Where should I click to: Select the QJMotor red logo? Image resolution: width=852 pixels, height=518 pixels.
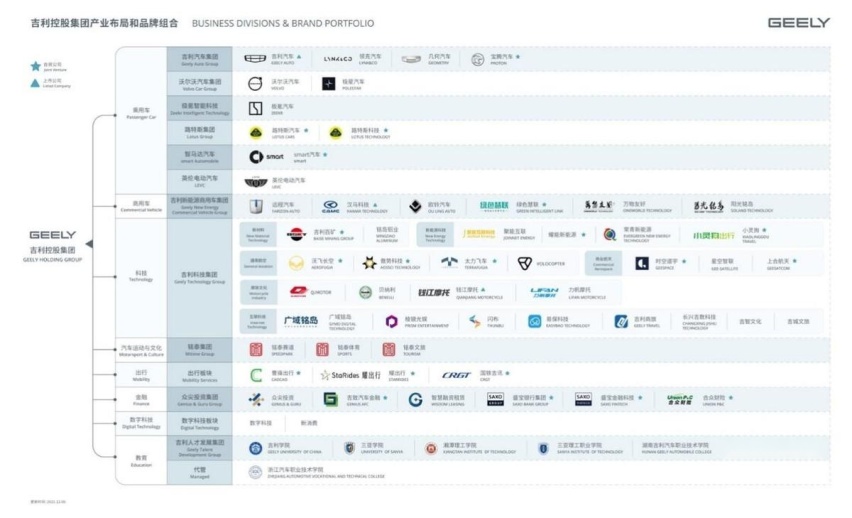pos(298,292)
